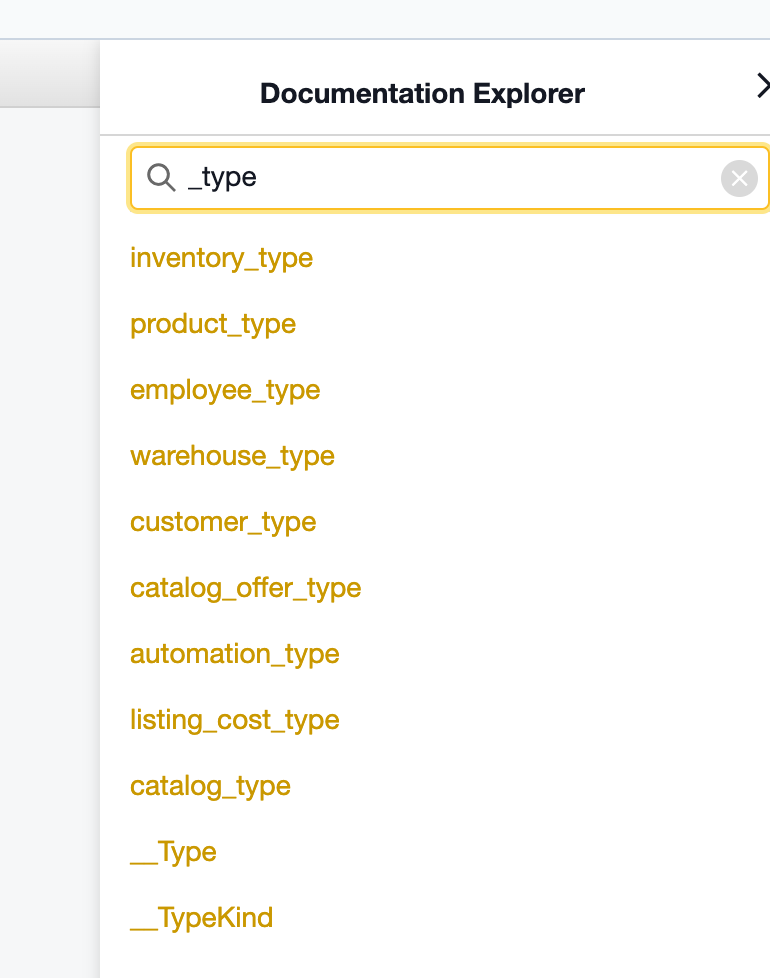Open the employee_type result

(225, 390)
